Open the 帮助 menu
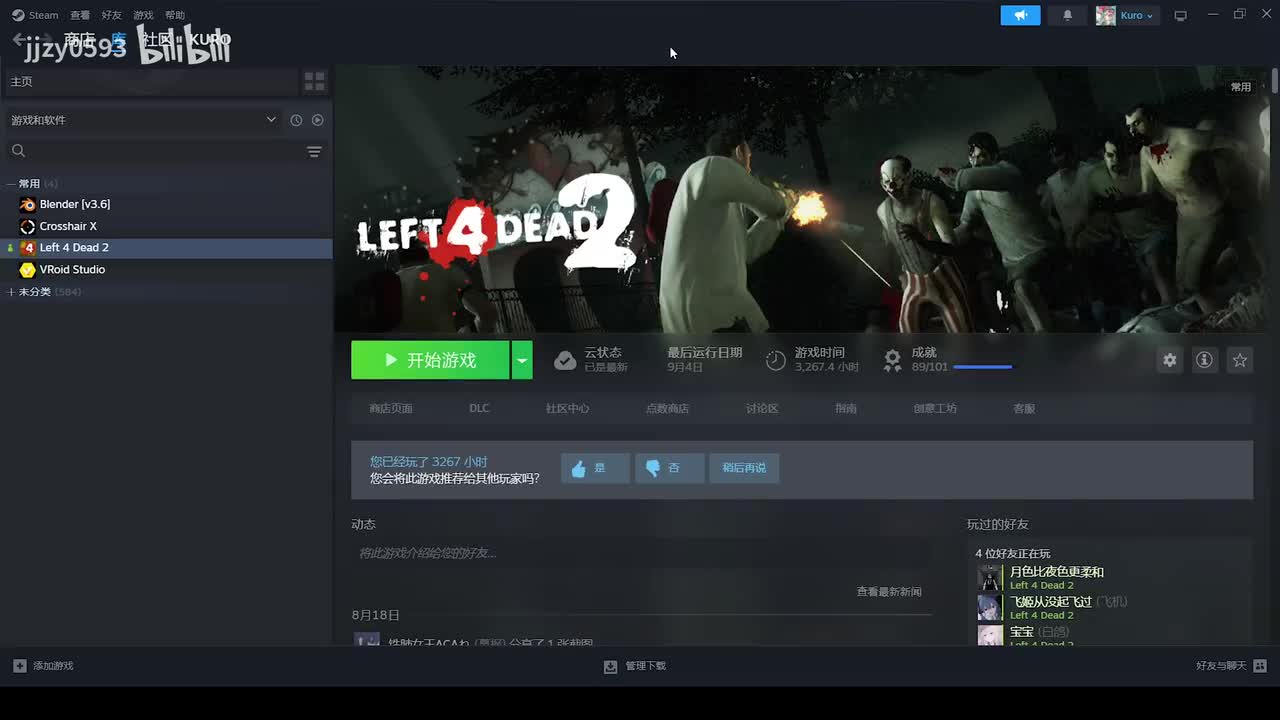Viewport: 1280px width, 720px height. pyautogui.click(x=175, y=15)
